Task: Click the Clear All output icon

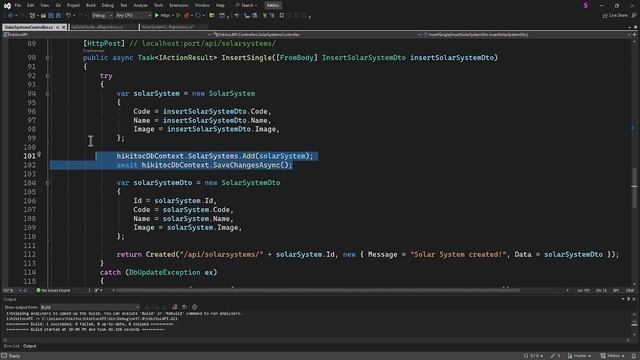Action: [175, 307]
